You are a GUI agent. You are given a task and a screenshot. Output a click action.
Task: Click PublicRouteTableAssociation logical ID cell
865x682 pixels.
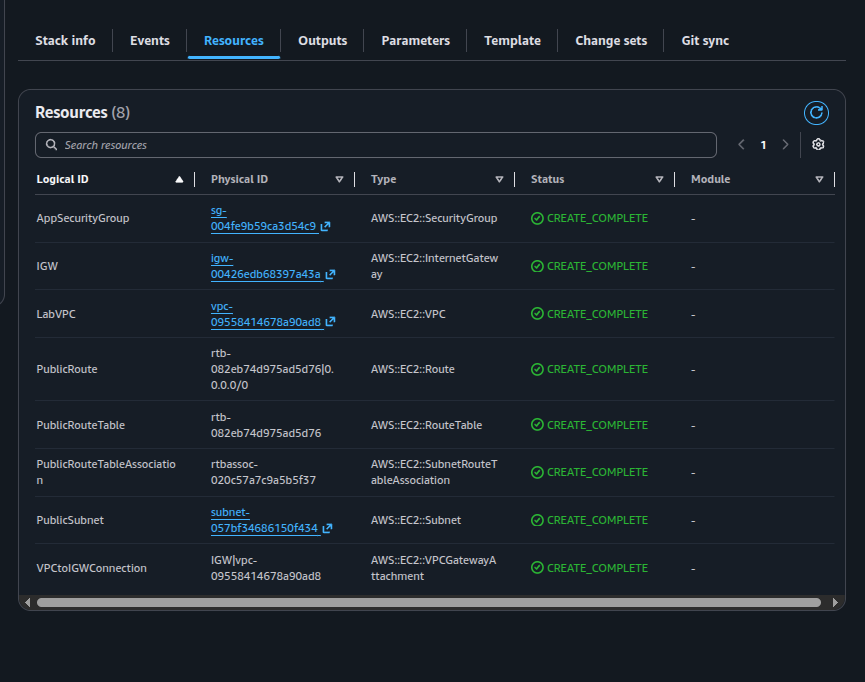(x=106, y=472)
